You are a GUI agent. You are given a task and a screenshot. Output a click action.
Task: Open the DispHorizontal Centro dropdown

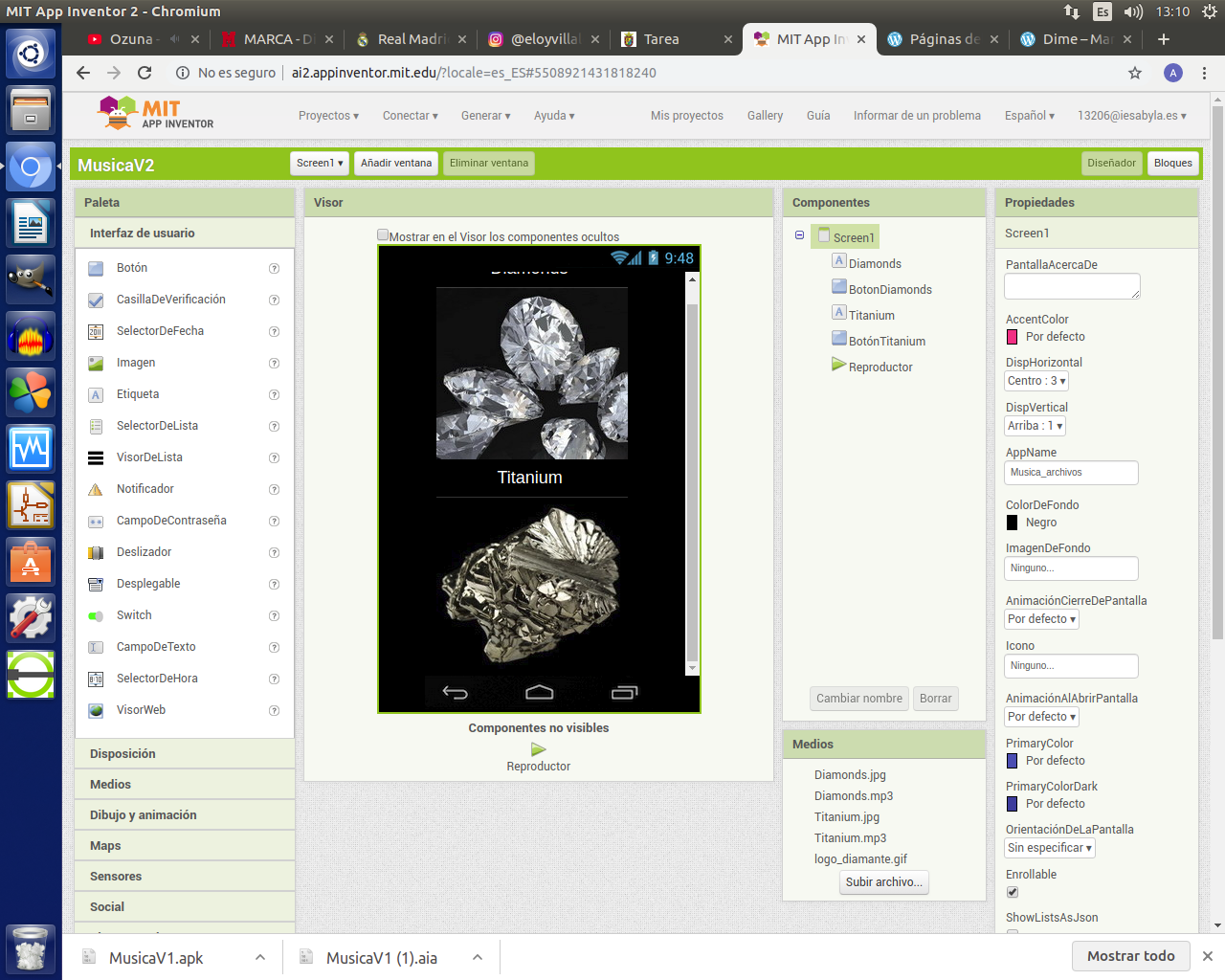coord(1036,381)
